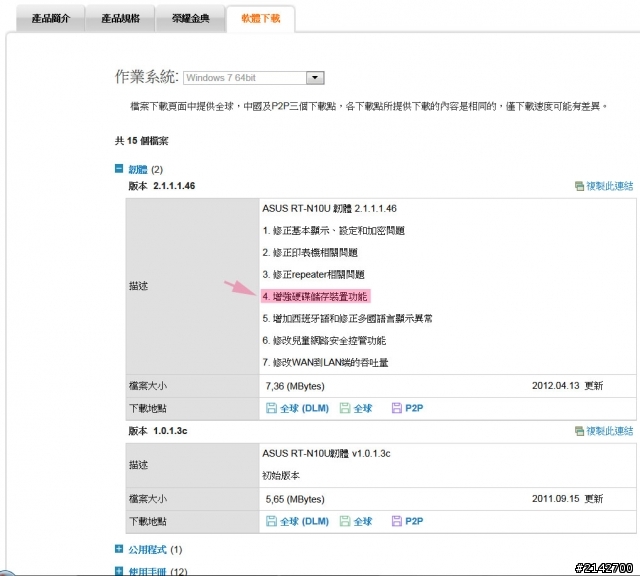This screenshot has width=640, height=576.
Task: Download 1.0.1.3c from 全球 link
Action: point(362,521)
